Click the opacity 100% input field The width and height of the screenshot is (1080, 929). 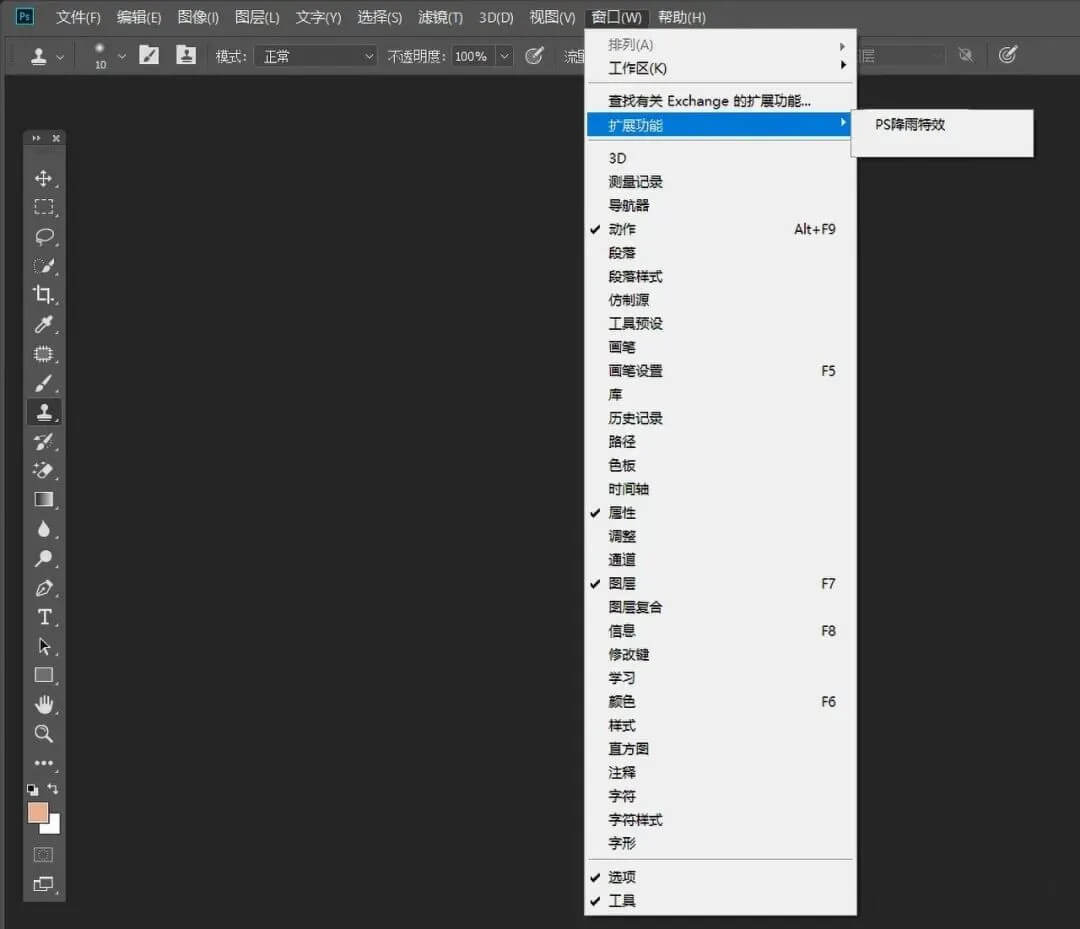pos(471,56)
